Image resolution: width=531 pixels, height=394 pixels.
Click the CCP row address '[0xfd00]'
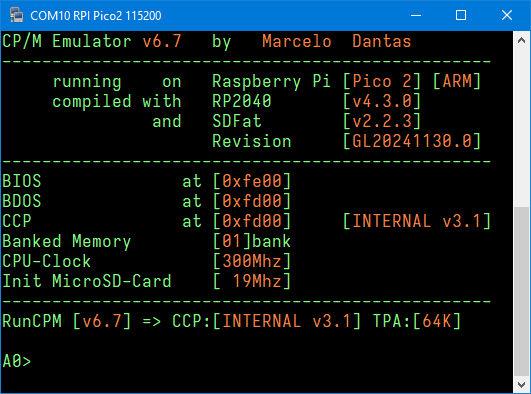coord(252,221)
